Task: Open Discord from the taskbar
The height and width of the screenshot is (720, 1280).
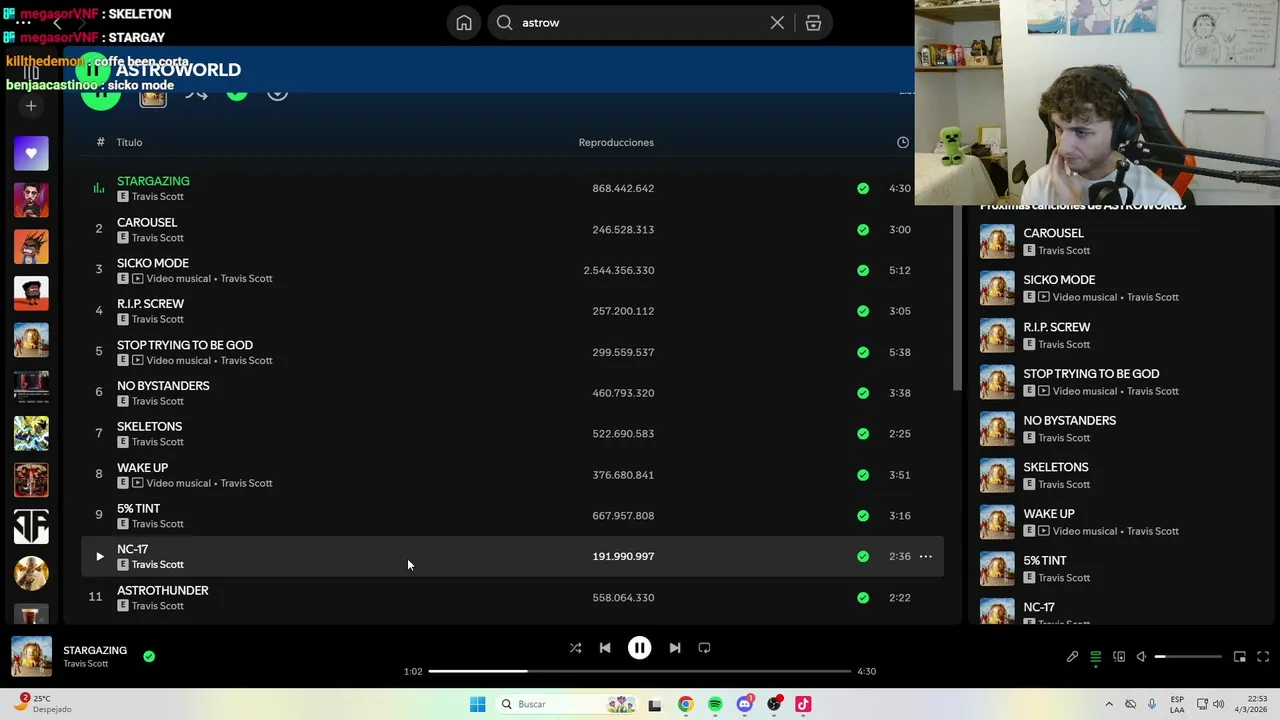Action: tap(744, 704)
